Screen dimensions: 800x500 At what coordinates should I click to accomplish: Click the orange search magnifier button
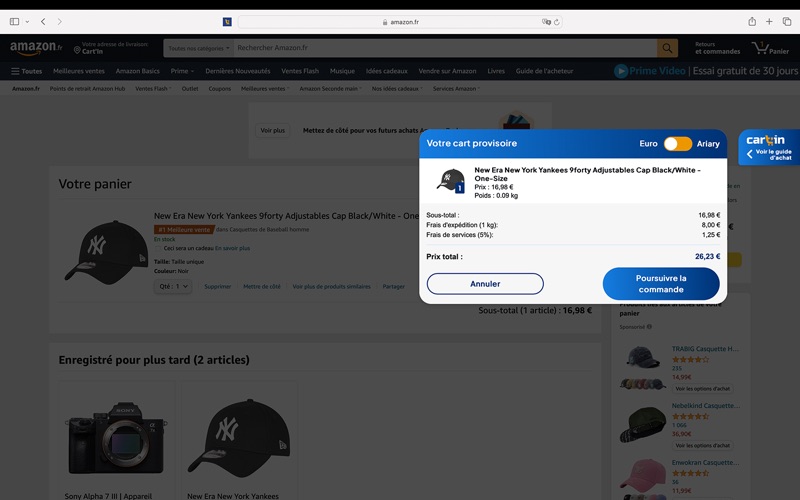(x=667, y=48)
